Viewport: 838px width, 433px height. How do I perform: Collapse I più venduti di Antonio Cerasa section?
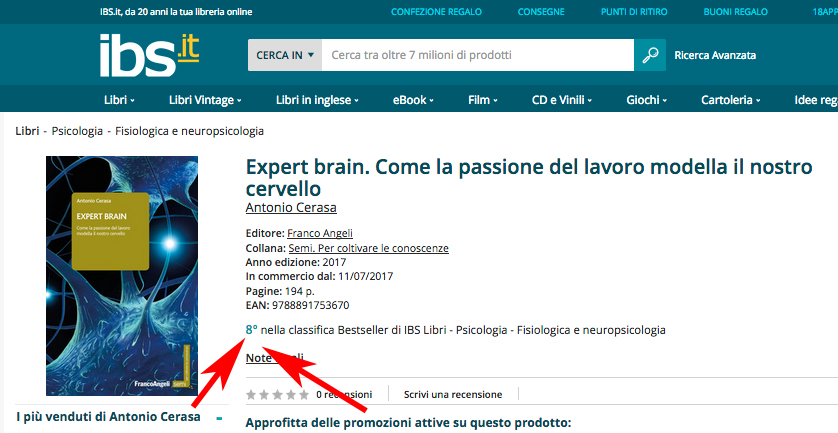(219, 418)
